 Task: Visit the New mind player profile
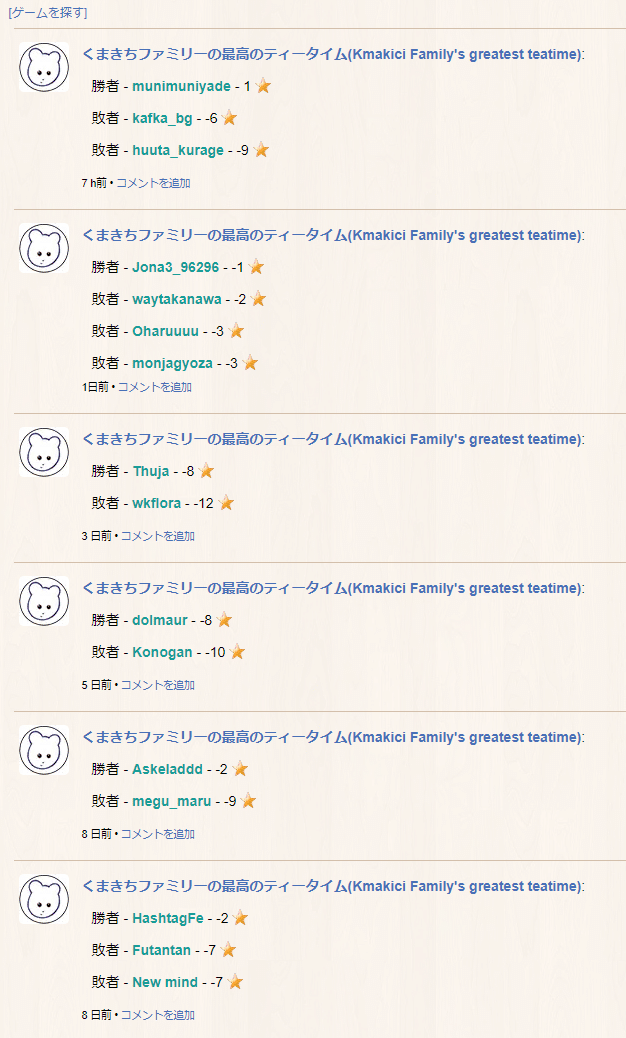165,982
